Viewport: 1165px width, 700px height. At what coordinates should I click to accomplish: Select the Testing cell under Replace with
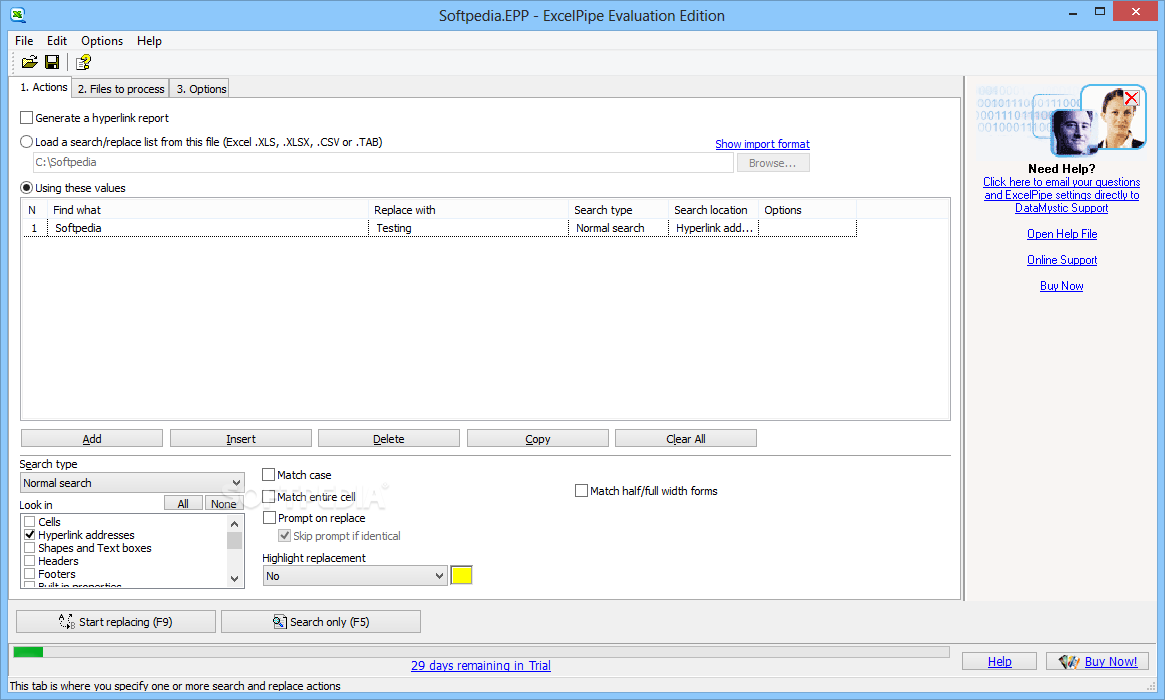coord(469,227)
